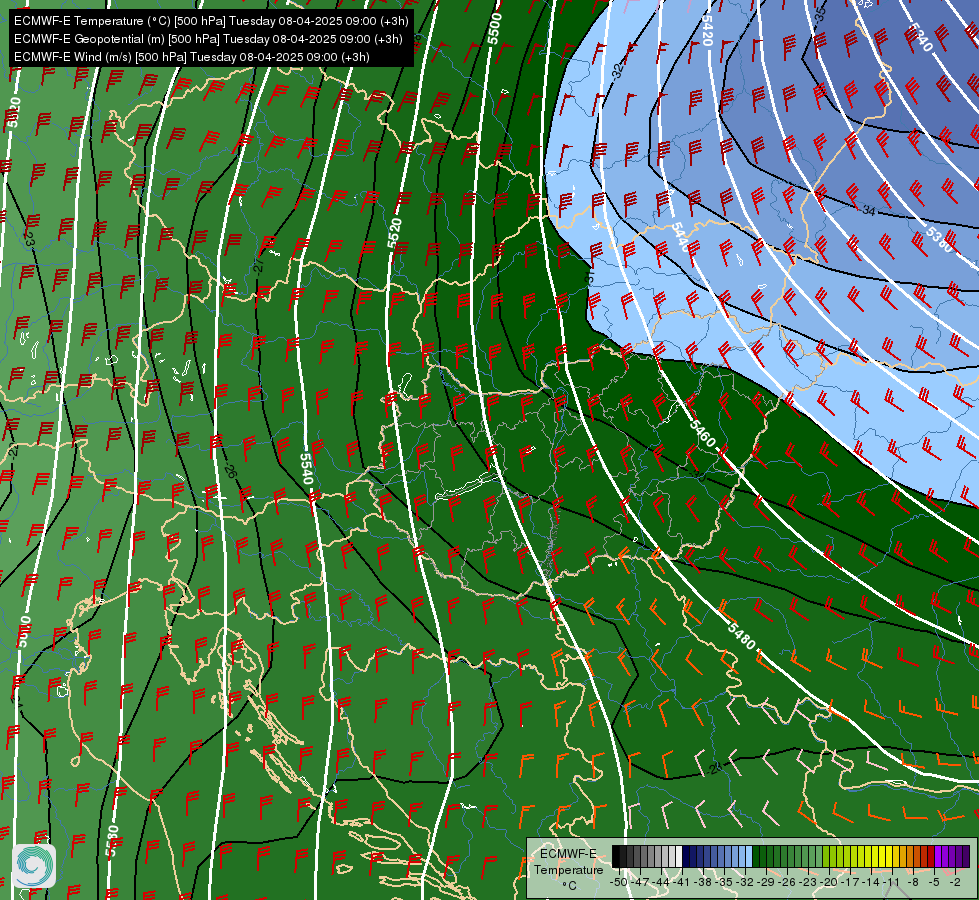
Task: Click the -14 value in the legend
Action: point(870,882)
